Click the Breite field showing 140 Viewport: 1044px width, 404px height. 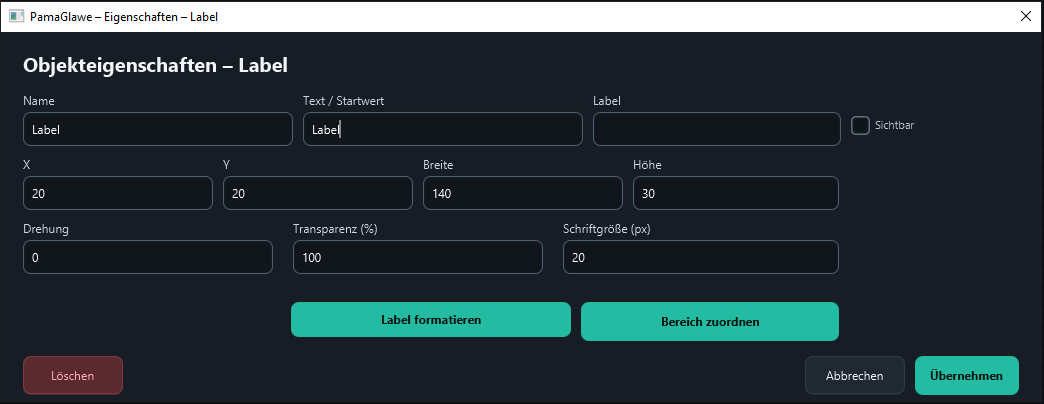point(523,193)
